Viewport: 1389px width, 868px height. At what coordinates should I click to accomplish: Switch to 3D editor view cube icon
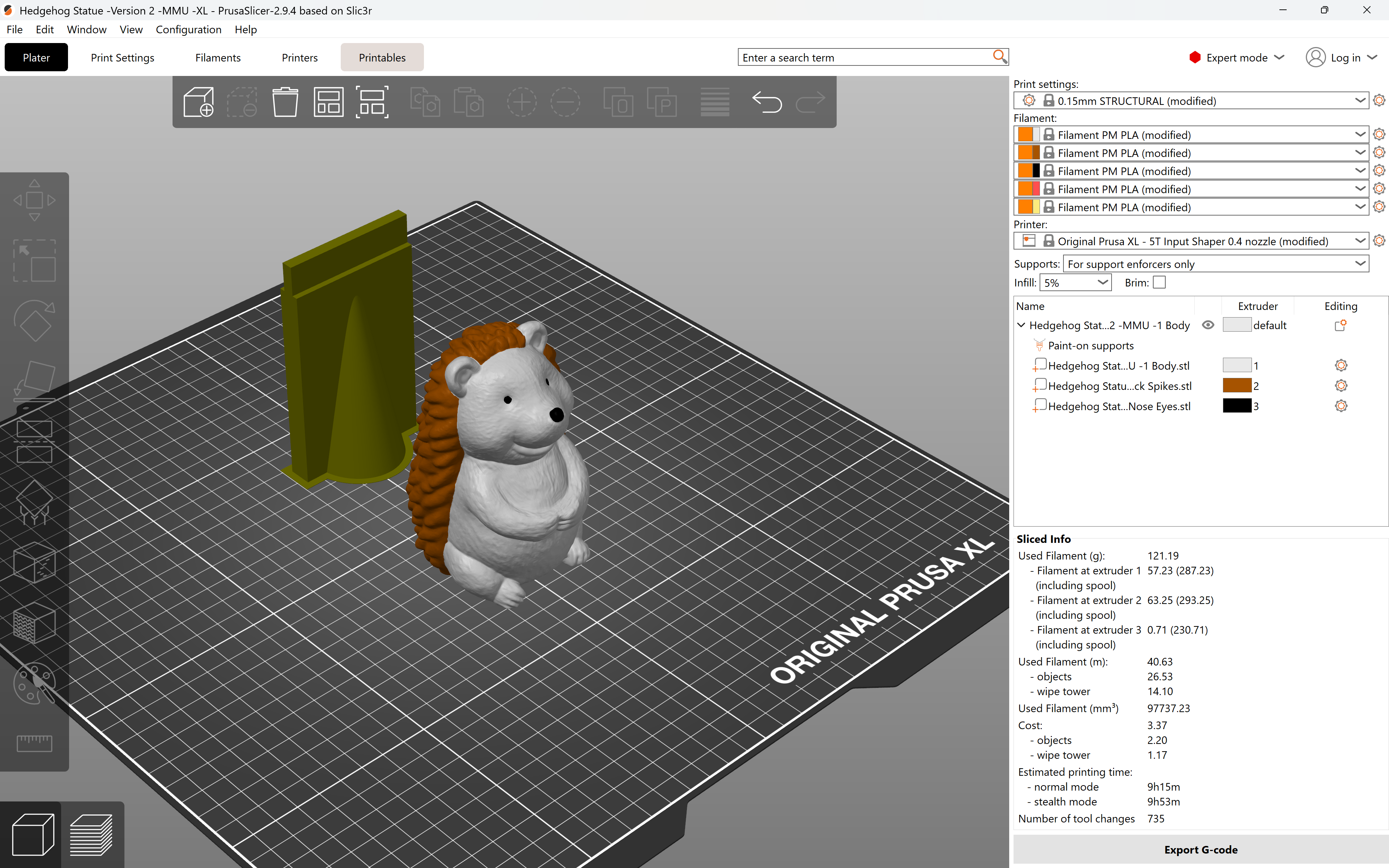[x=33, y=835]
